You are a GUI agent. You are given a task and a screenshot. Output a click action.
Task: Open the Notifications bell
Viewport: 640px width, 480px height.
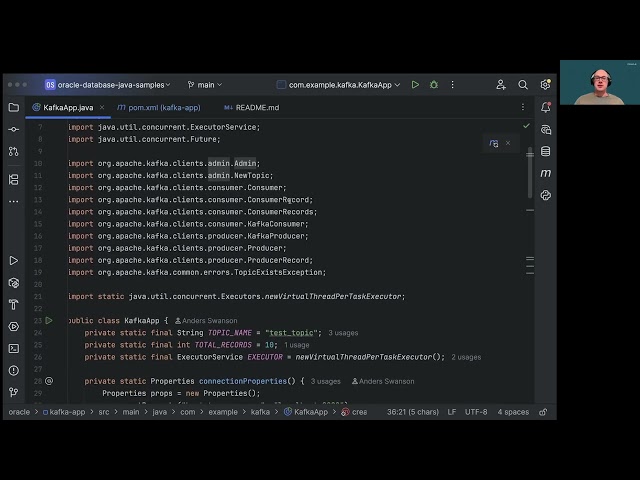(546, 107)
